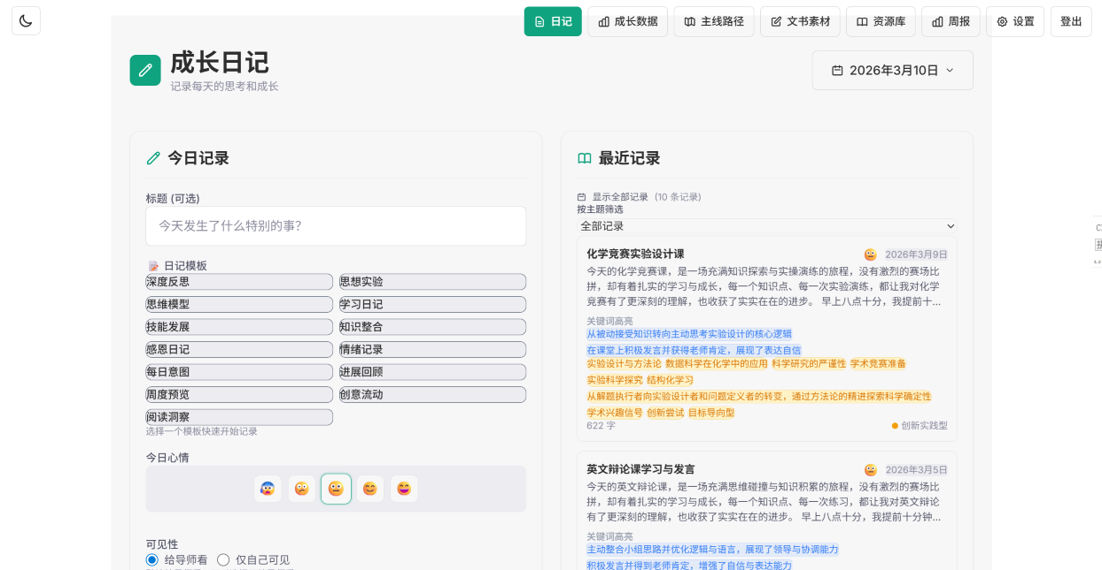The width and height of the screenshot is (1102, 570).
Task: Click the 学术兴趣信号 keyword tag
Action: pos(614,413)
